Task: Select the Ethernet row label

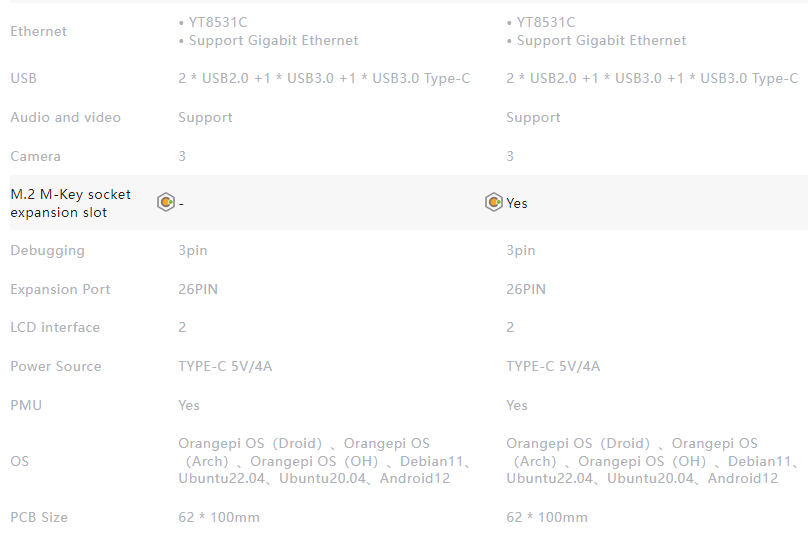Action: click(39, 31)
